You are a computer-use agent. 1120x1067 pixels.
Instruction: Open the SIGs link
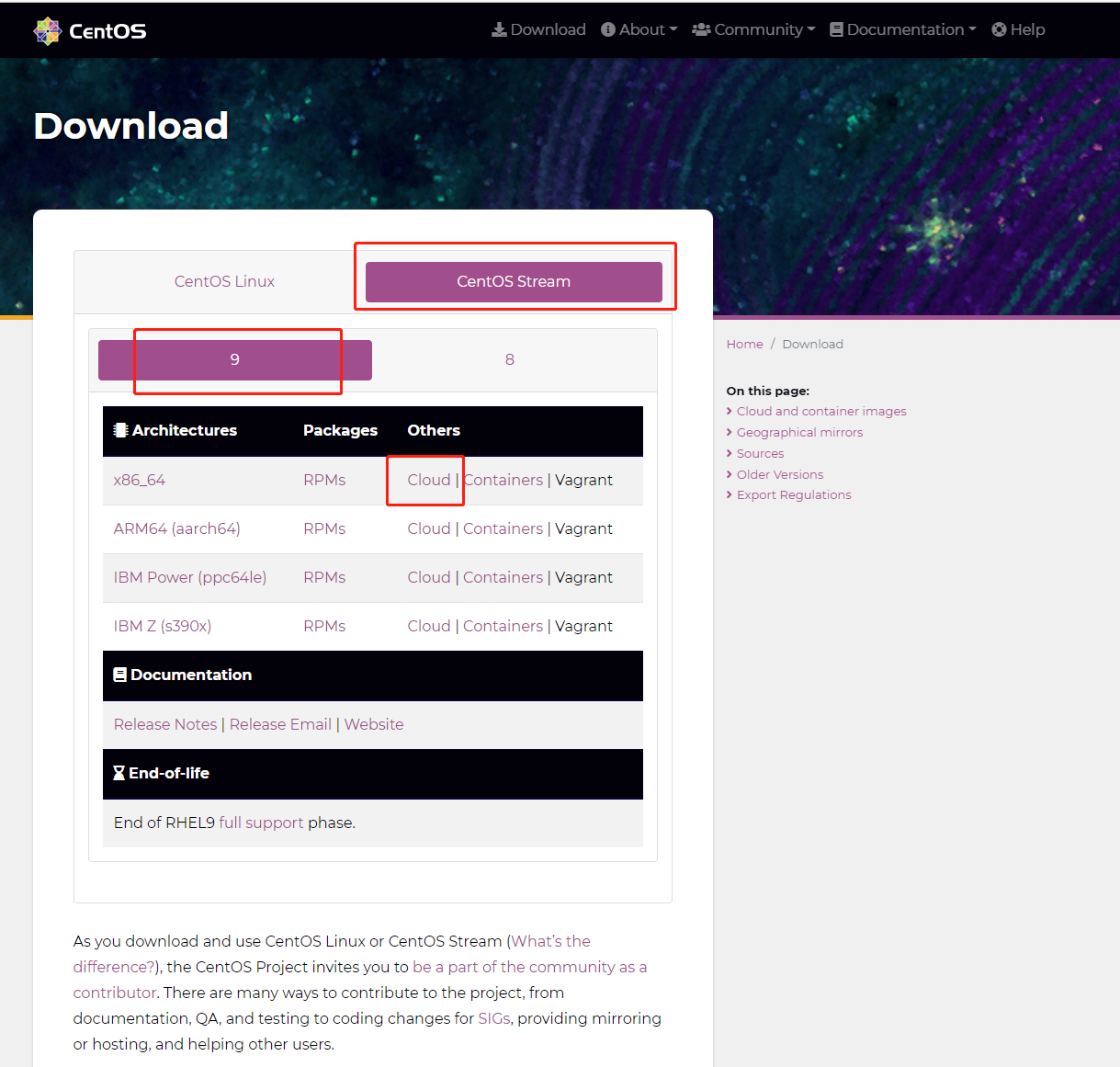(493, 1018)
